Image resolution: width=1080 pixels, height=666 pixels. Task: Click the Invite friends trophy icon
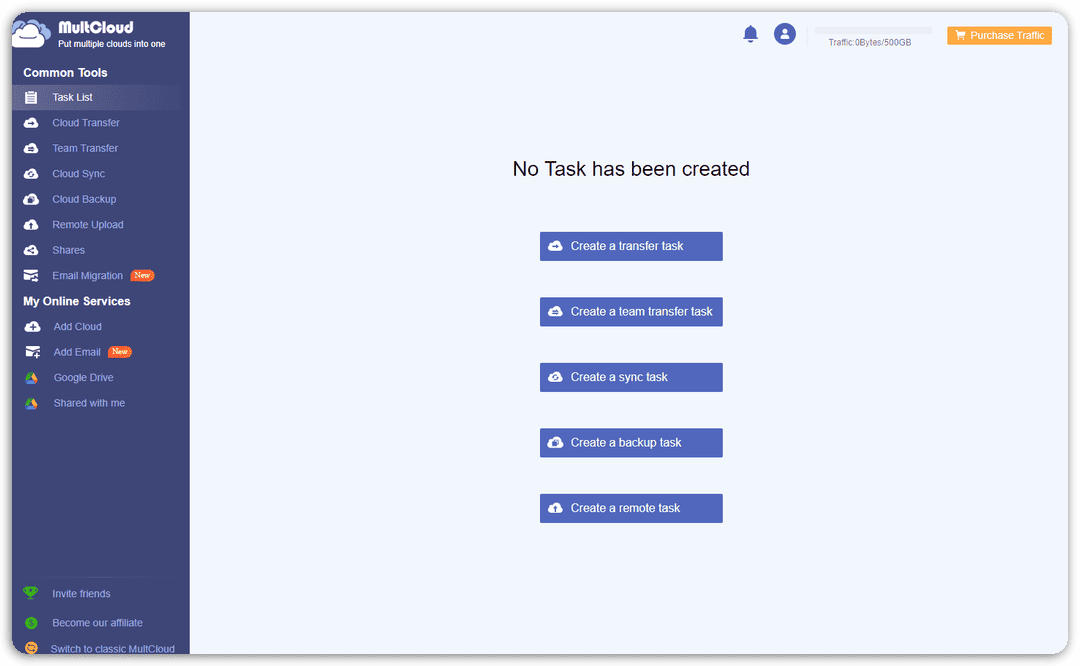30,593
